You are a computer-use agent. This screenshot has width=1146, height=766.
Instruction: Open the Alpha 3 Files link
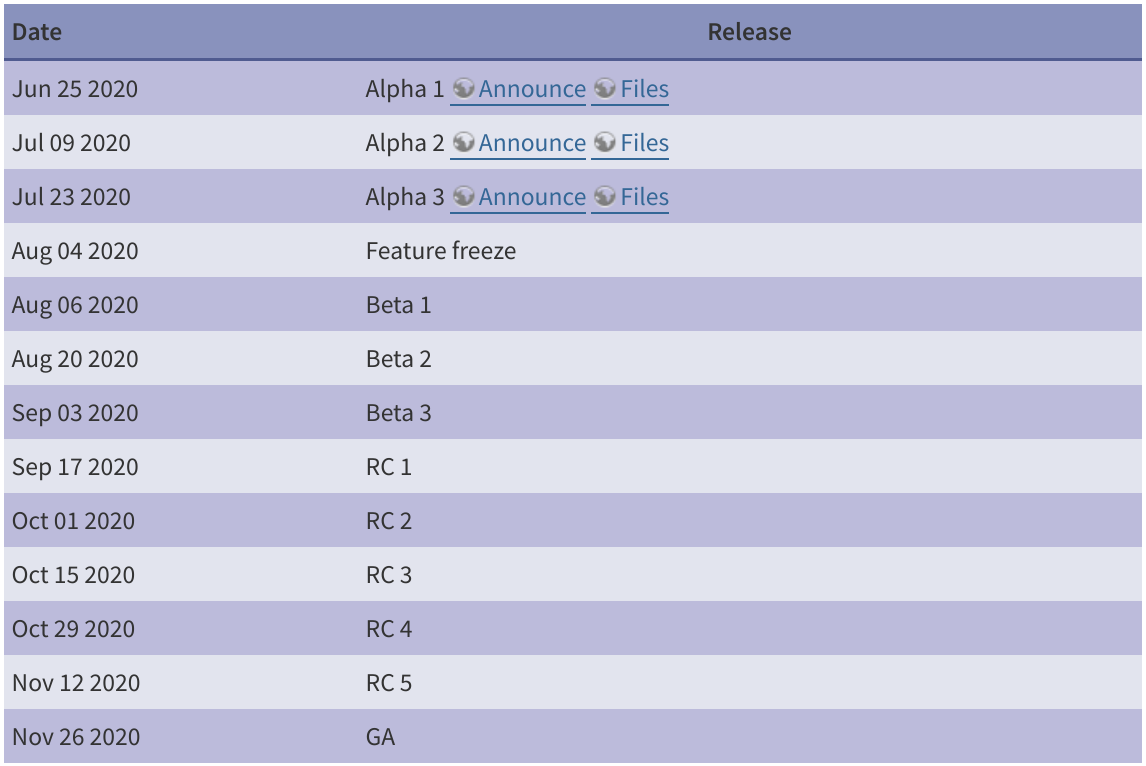click(644, 197)
